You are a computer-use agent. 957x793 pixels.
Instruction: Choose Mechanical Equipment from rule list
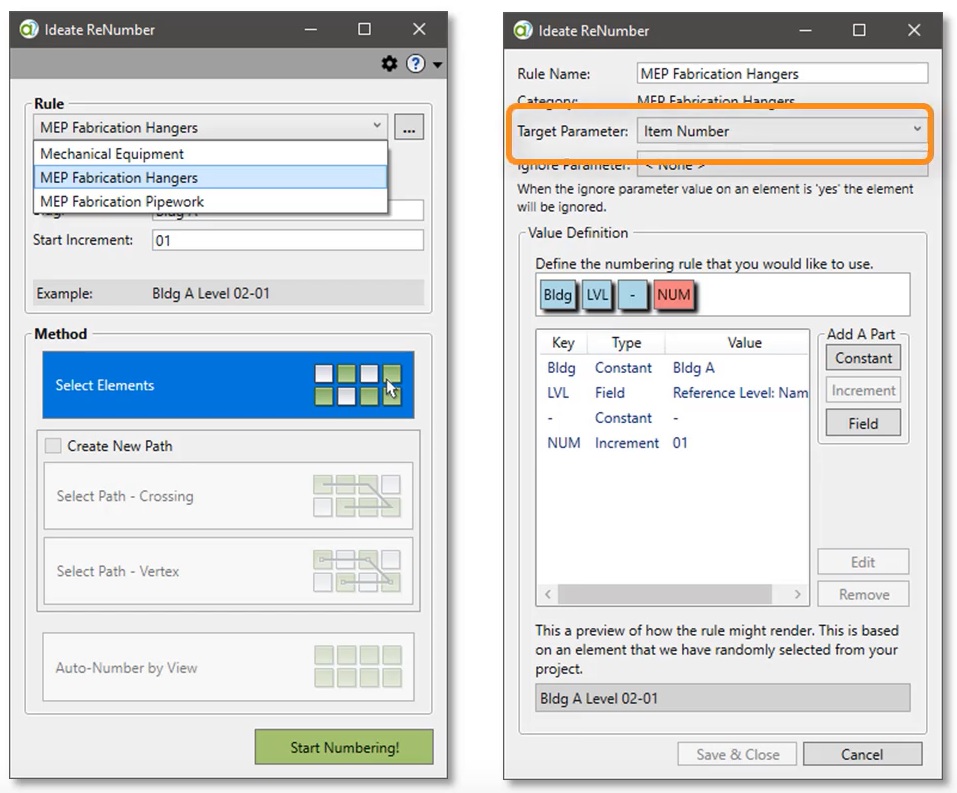point(211,153)
